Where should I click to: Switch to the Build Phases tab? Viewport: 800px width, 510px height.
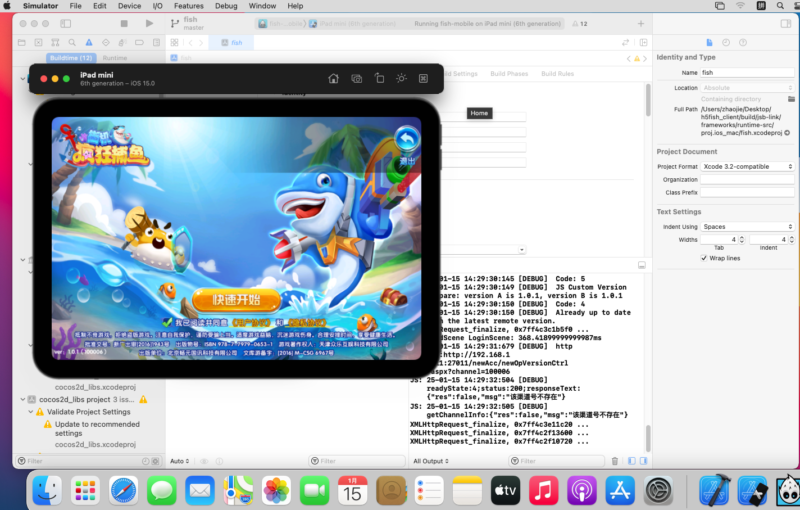510,74
